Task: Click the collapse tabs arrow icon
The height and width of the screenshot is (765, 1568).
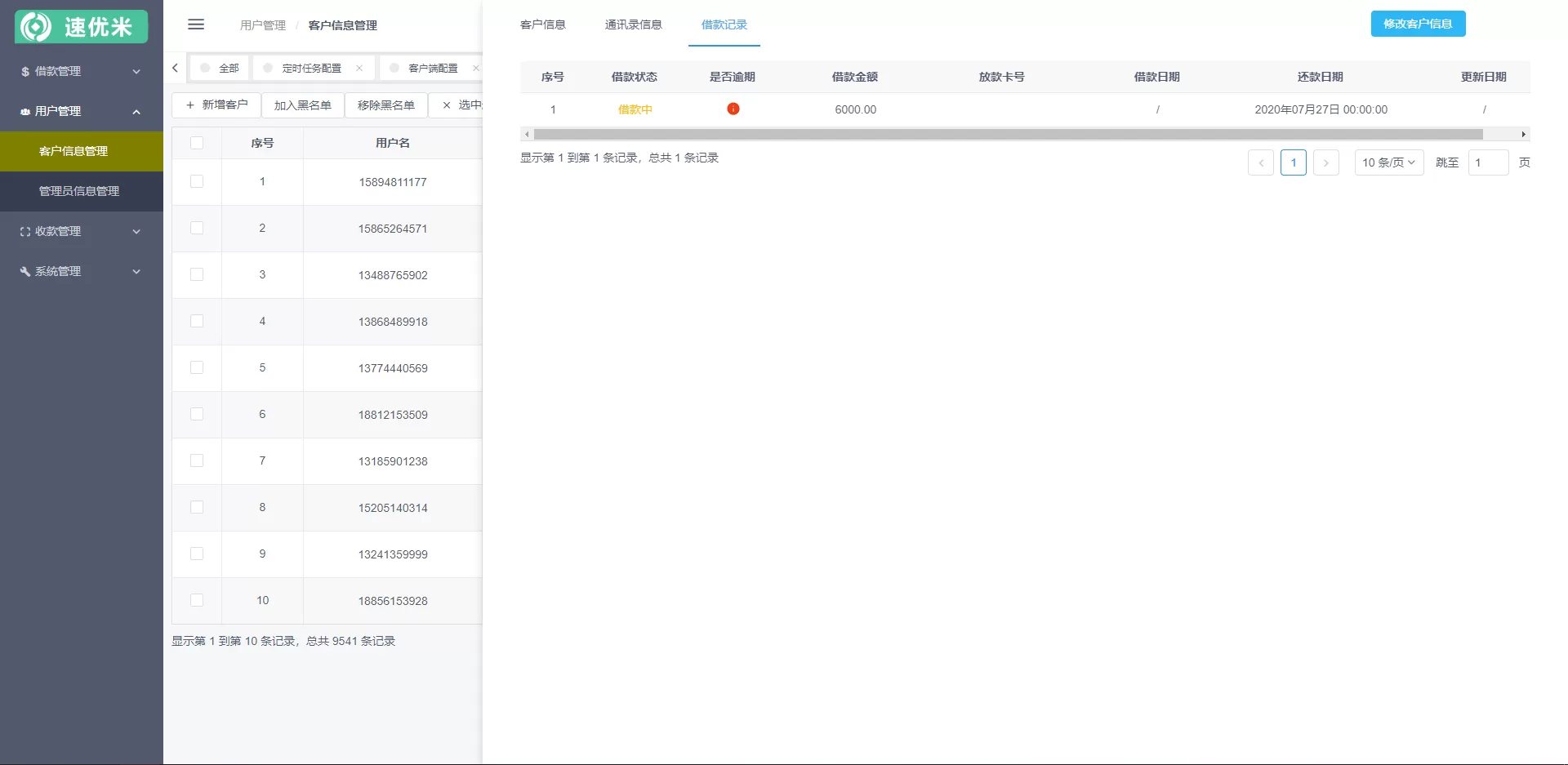Action: [174, 68]
